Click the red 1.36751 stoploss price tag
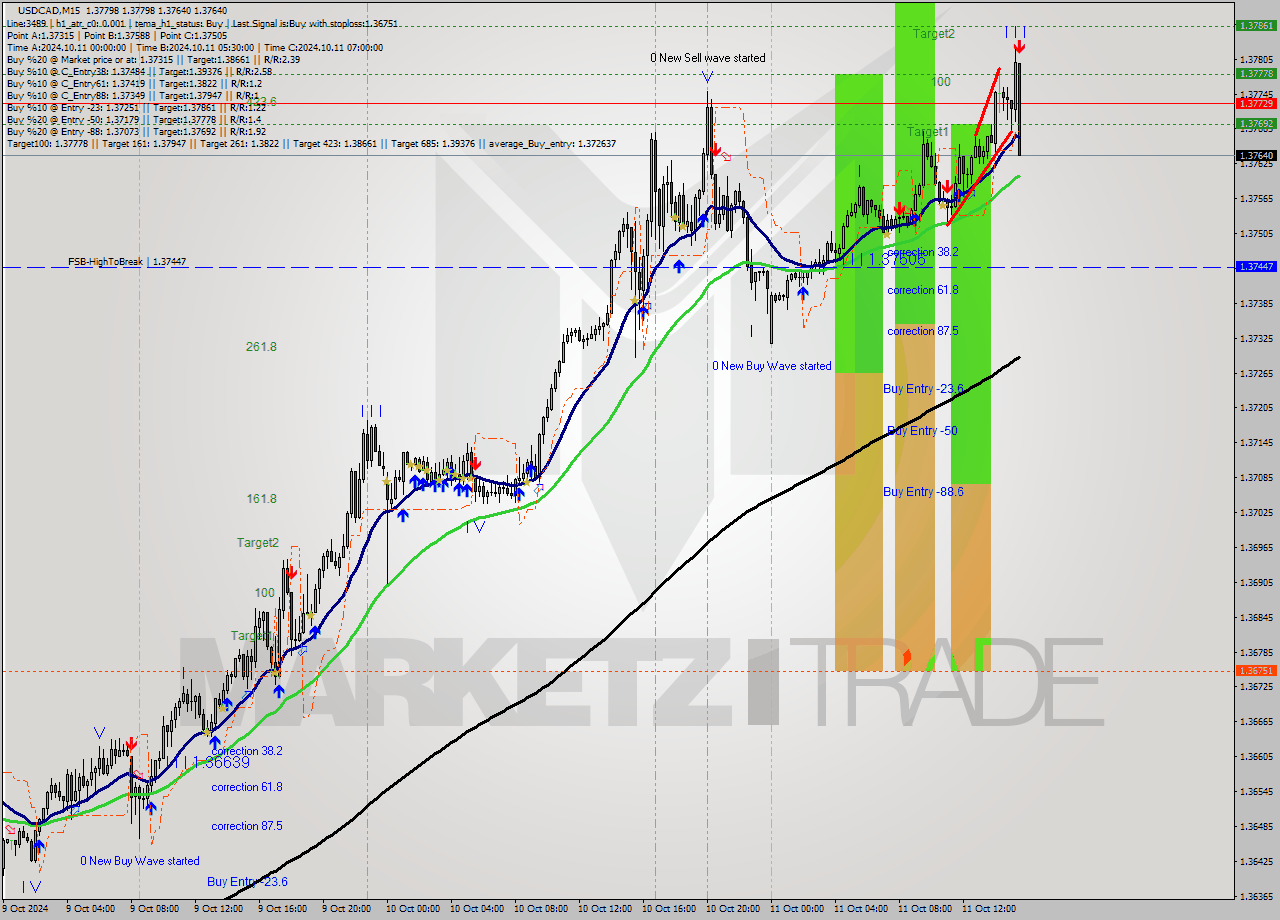 point(1256,671)
